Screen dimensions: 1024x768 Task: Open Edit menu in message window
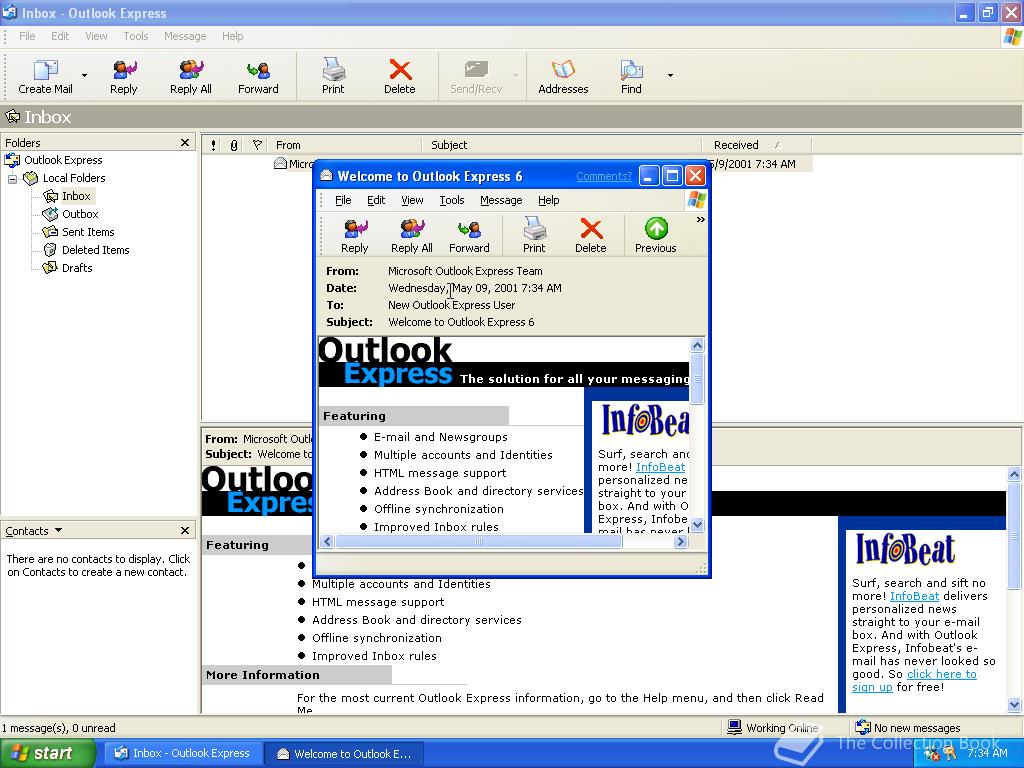[376, 200]
